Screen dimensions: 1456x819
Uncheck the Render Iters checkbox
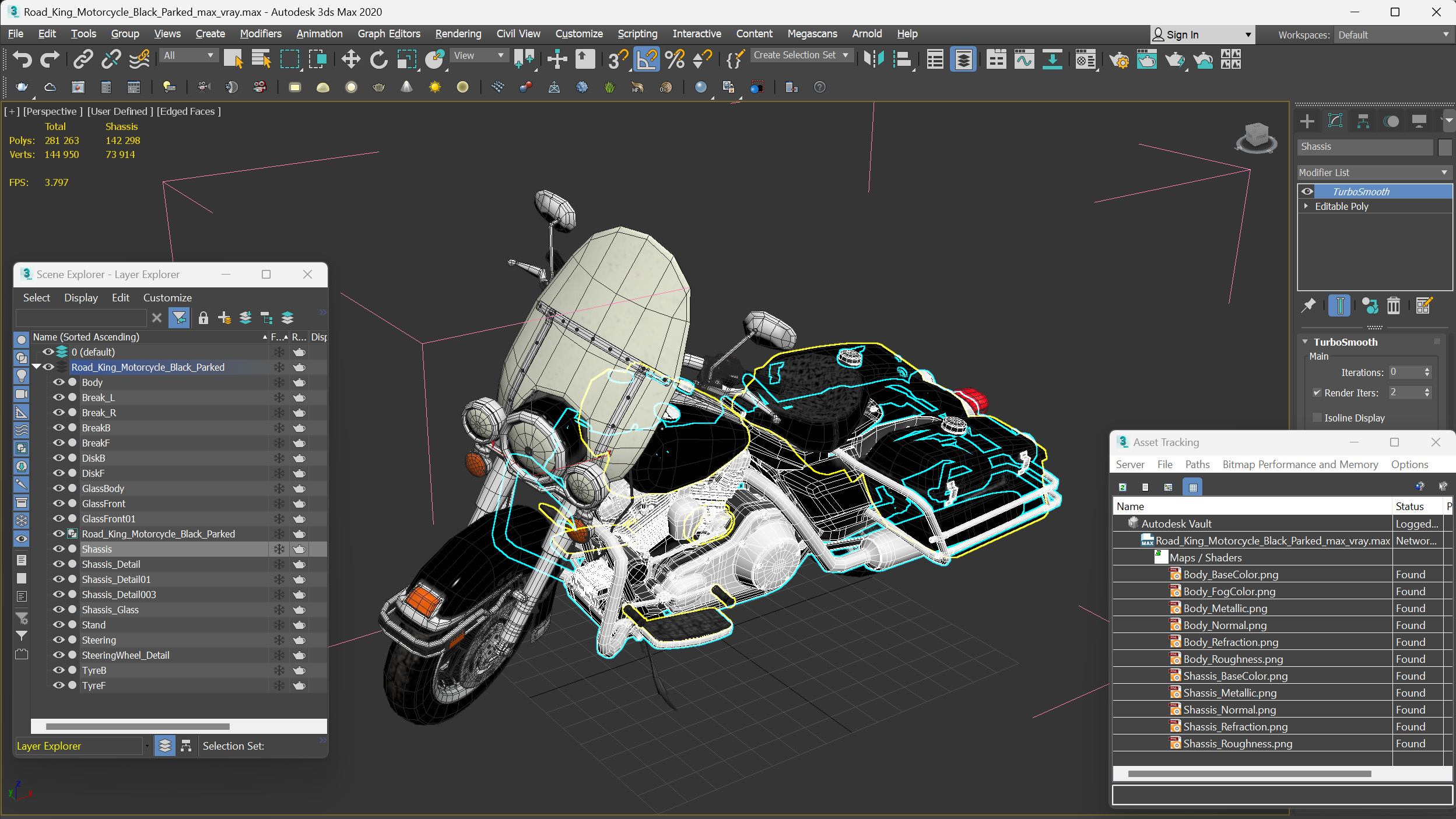[x=1317, y=392]
